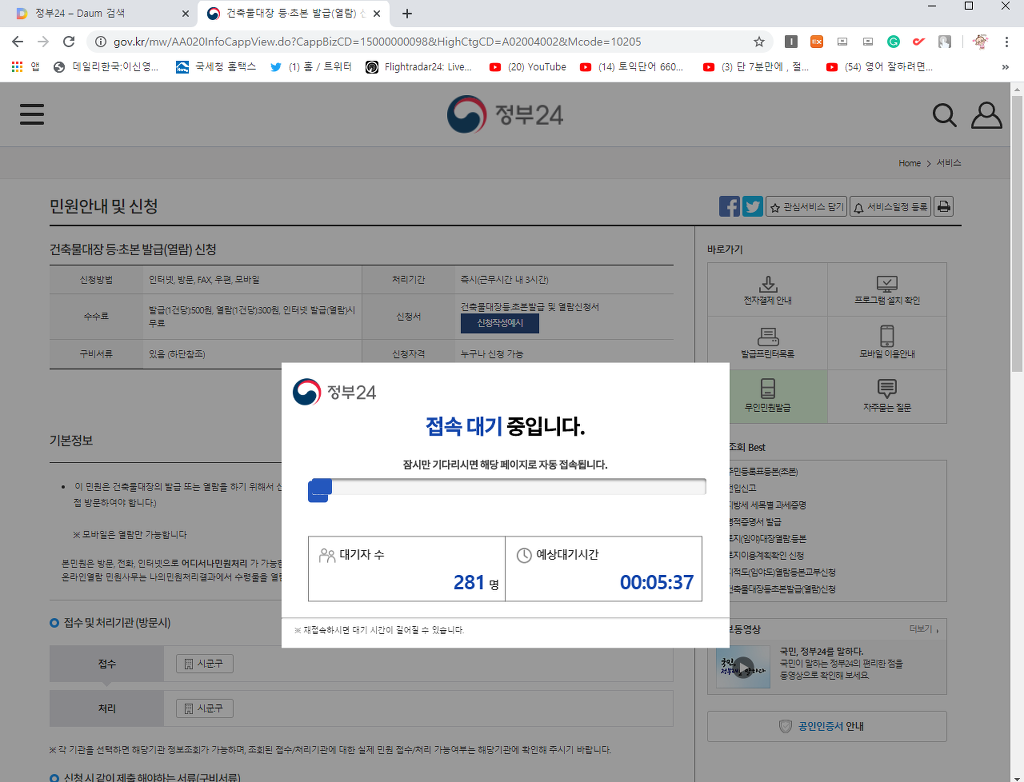Click the Chrome profile avatar icon
The width and height of the screenshot is (1024, 782).
pos(980,42)
